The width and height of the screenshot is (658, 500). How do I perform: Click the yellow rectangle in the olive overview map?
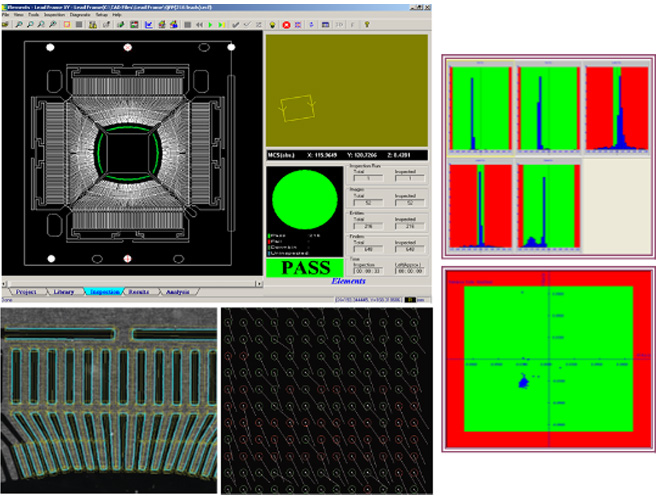tap(297, 108)
